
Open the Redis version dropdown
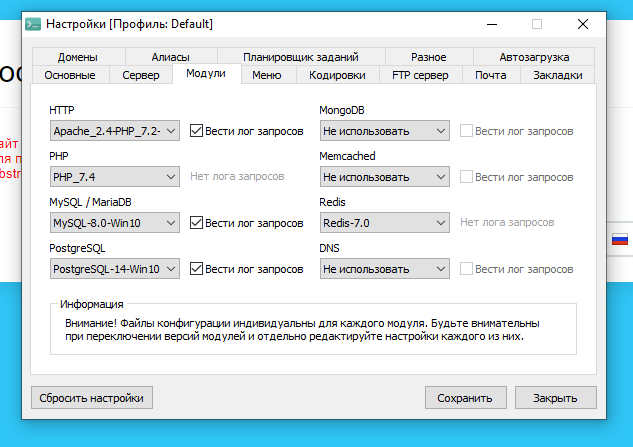(x=384, y=223)
